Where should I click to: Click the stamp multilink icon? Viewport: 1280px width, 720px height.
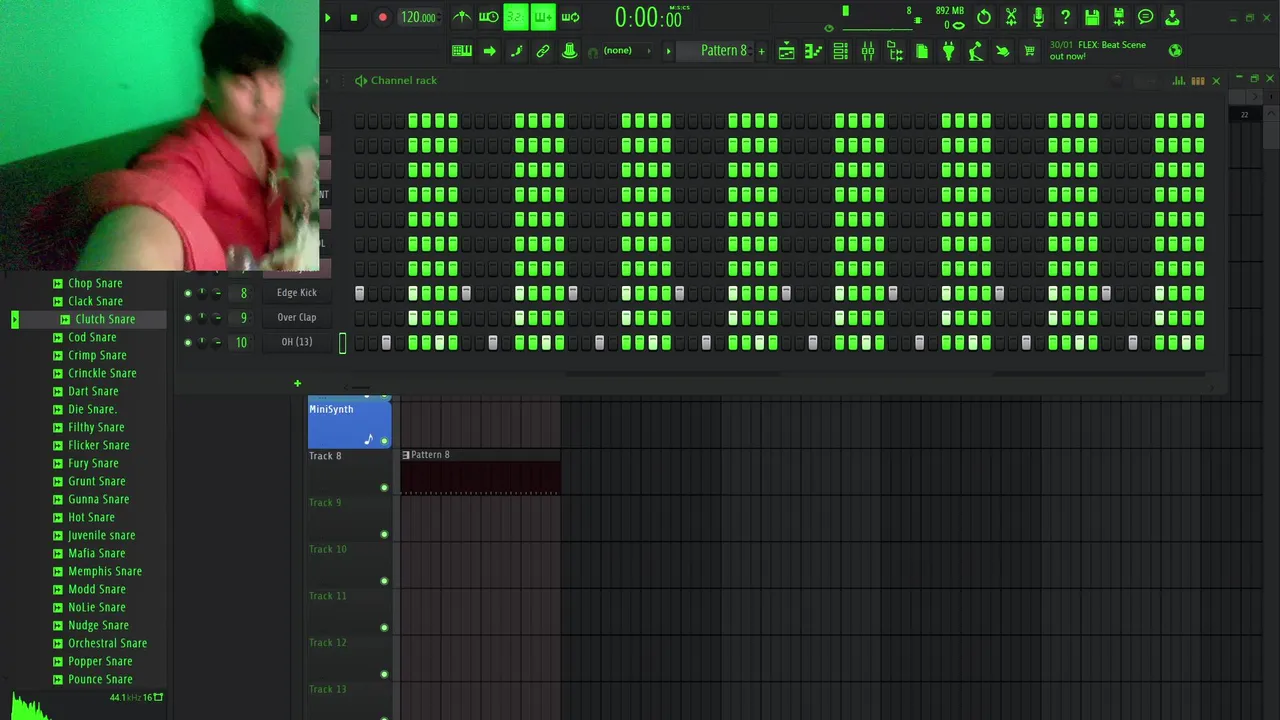tap(569, 51)
